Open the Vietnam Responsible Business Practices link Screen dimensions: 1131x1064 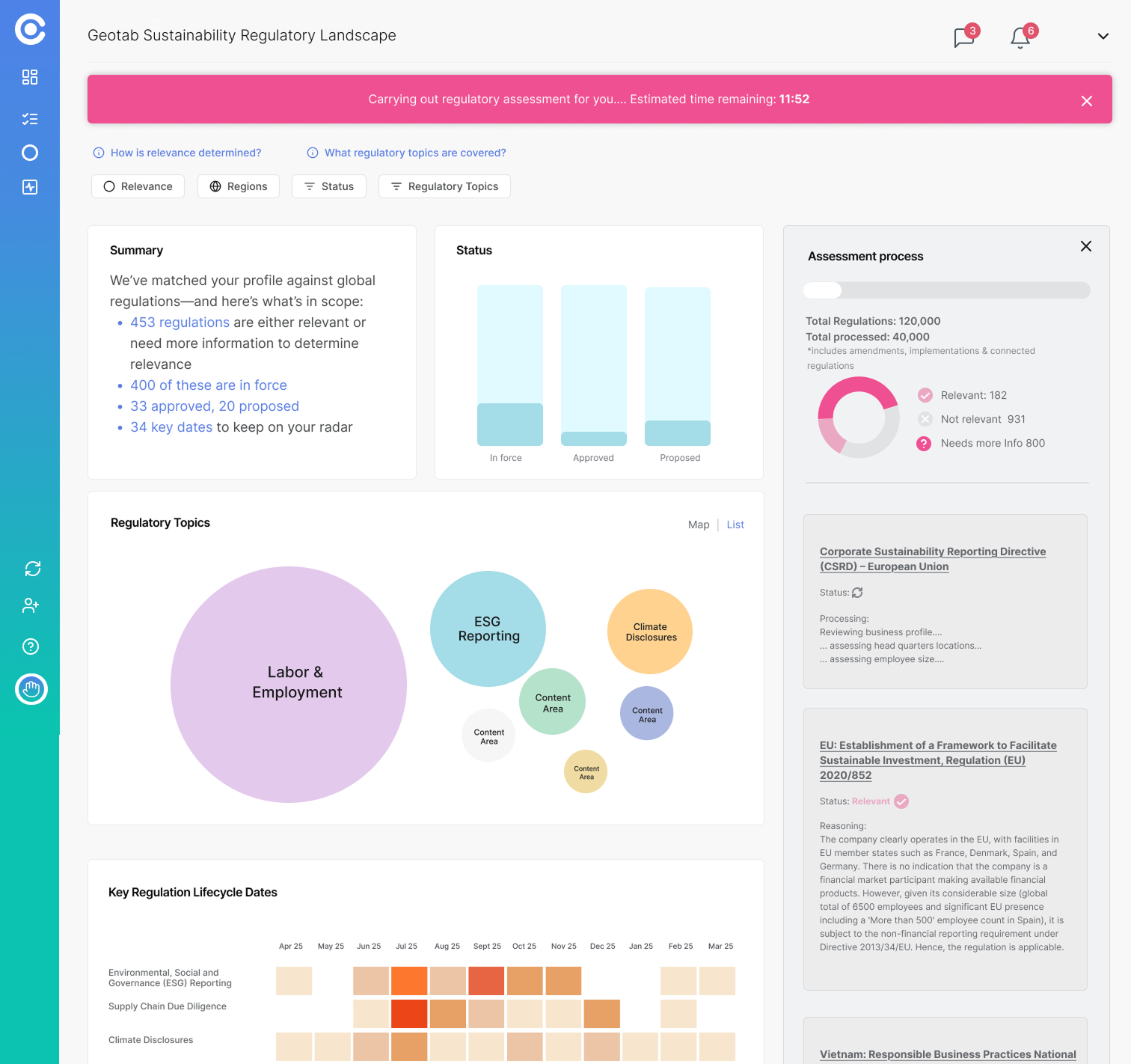click(x=948, y=1054)
